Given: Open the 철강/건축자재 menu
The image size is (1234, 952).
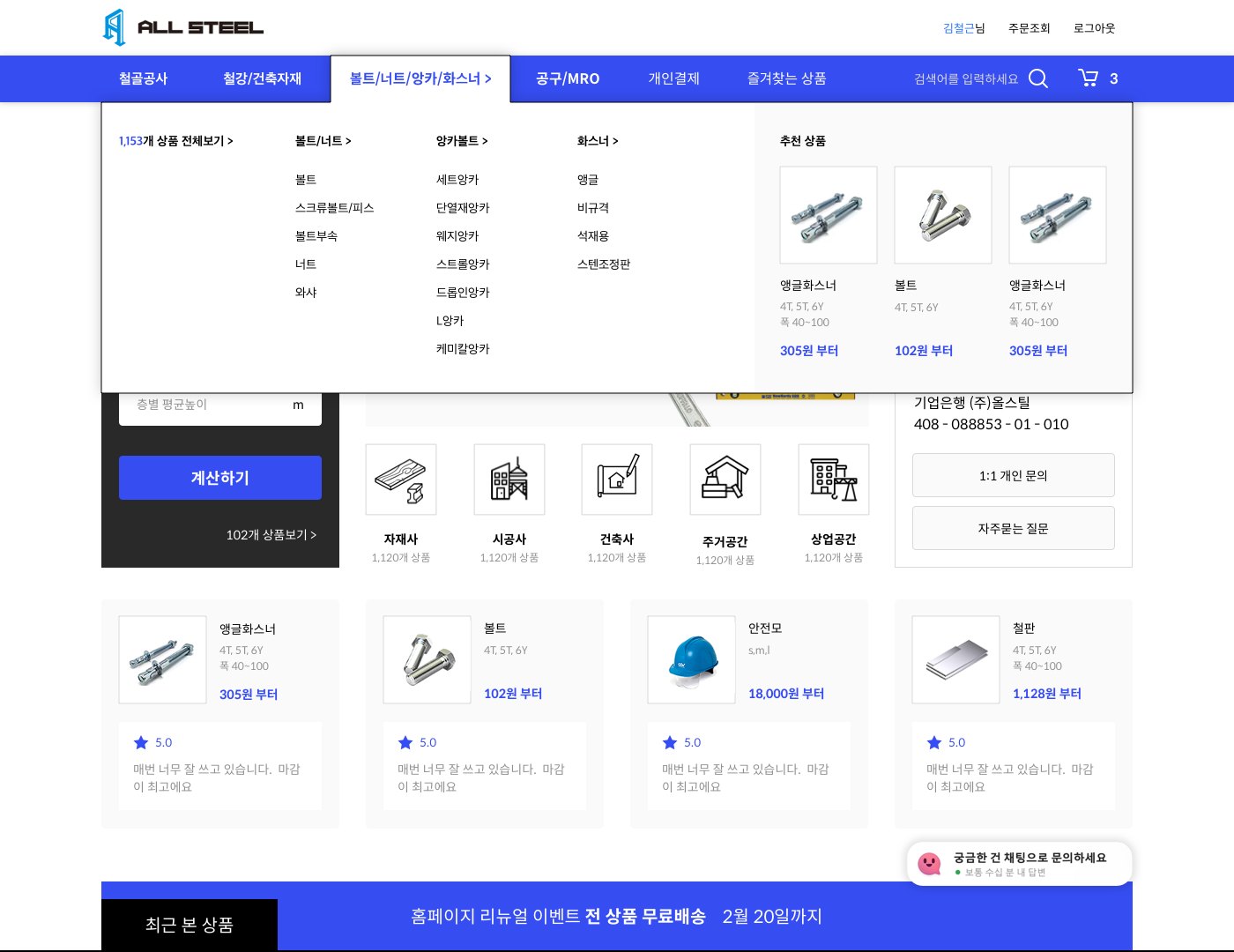Looking at the screenshot, I should [x=262, y=78].
